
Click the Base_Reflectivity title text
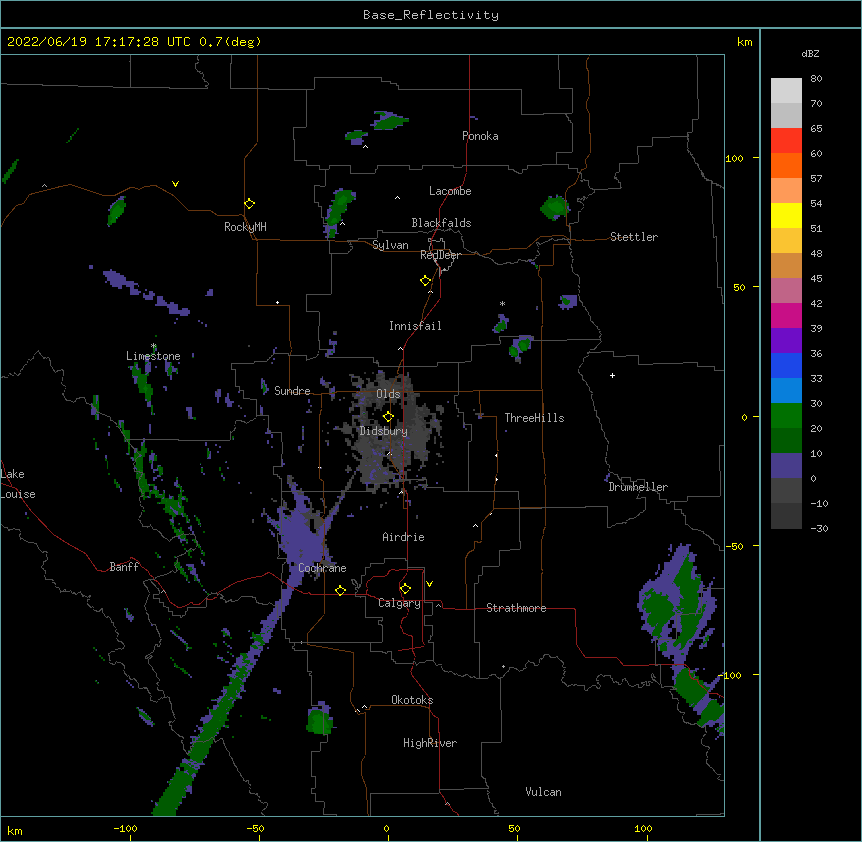[431, 15]
